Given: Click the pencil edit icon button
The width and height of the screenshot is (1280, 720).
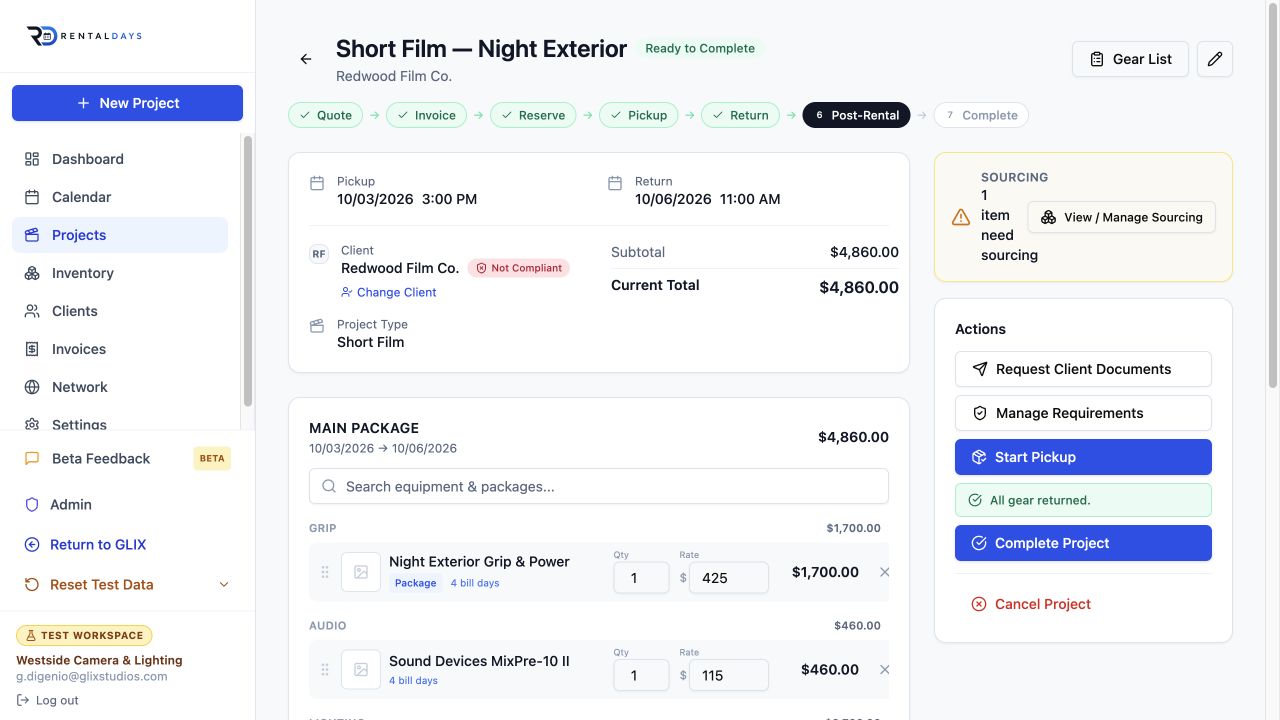Looking at the screenshot, I should 1215,59.
